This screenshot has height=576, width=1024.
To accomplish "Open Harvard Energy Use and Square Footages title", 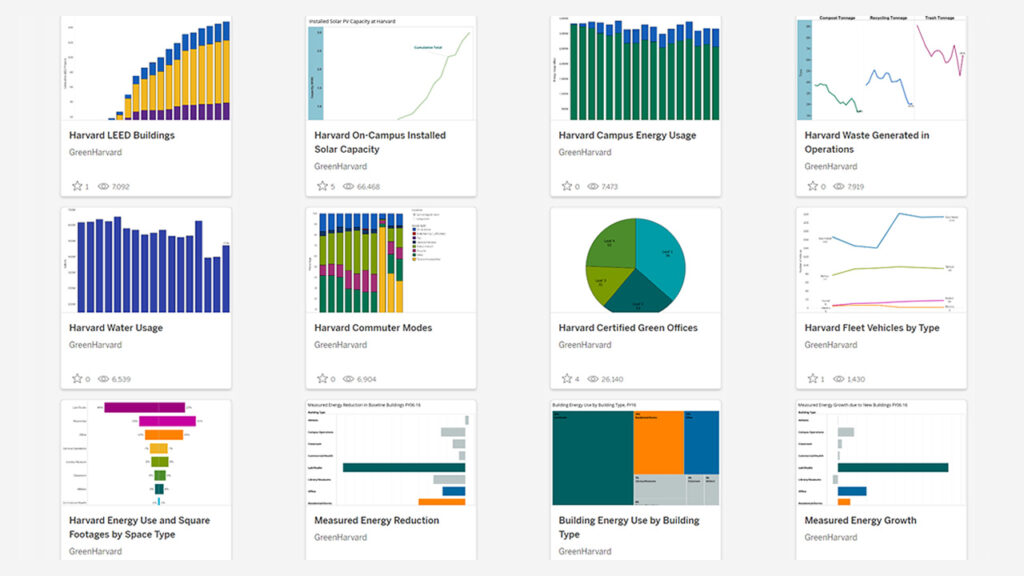I will [x=139, y=527].
